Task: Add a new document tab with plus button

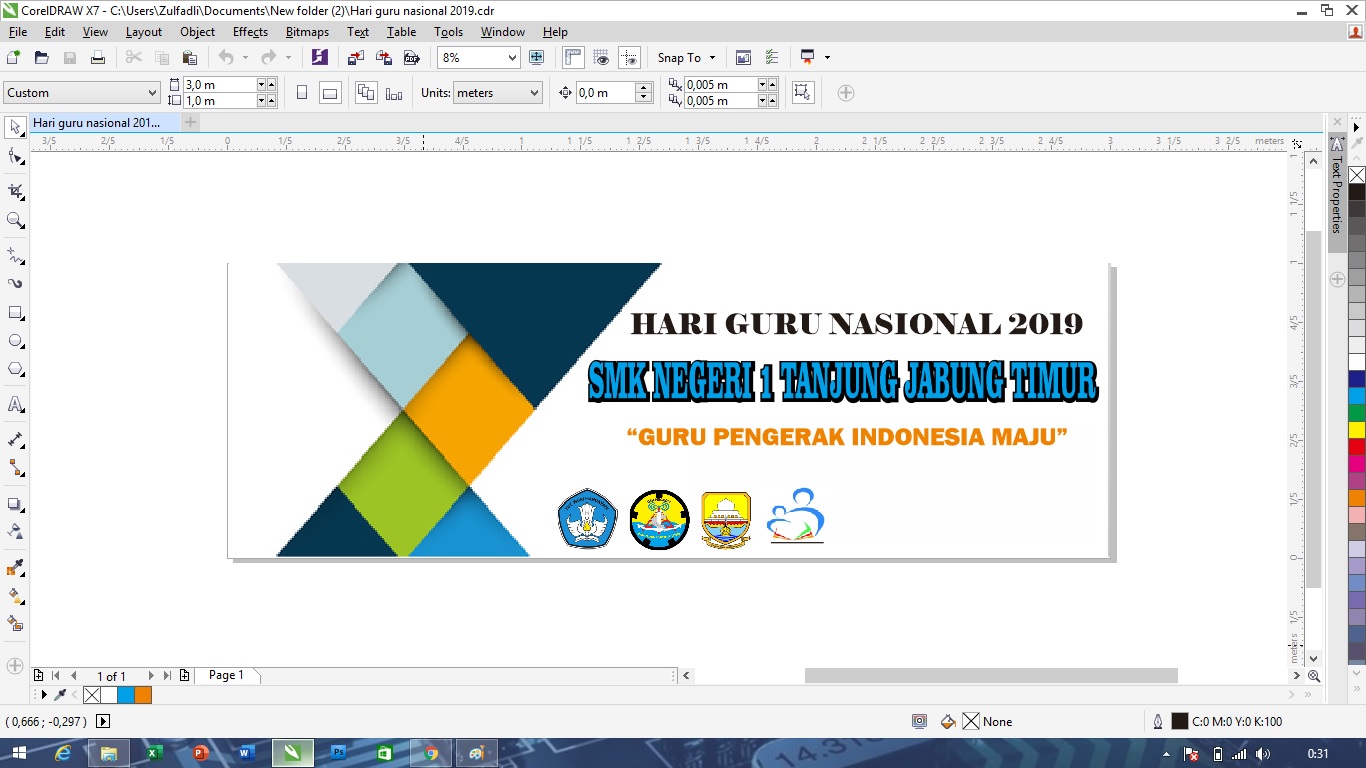Action: [190, 123]
